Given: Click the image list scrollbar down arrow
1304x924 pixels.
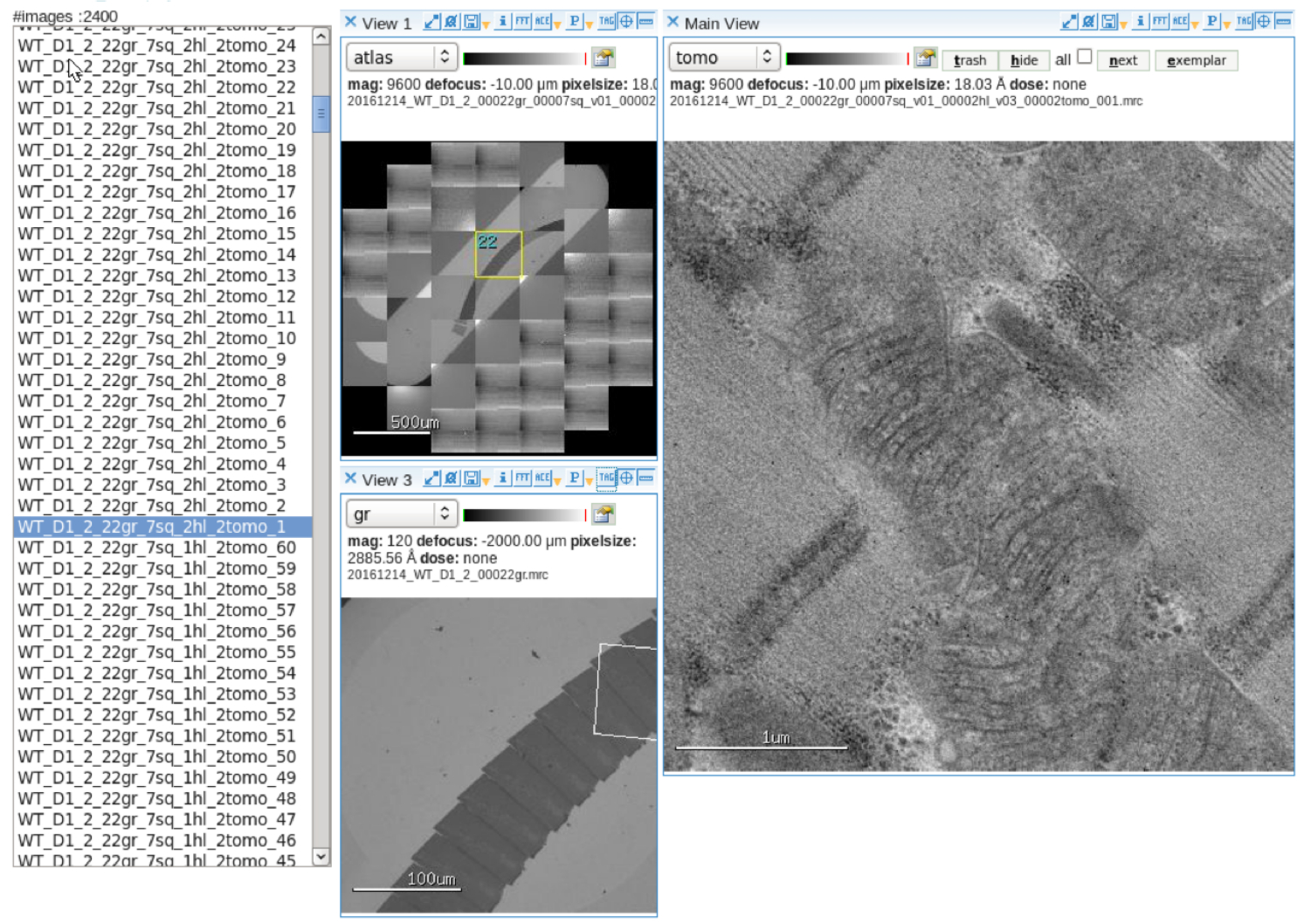Looking at the screenshot, I should 321,857.
